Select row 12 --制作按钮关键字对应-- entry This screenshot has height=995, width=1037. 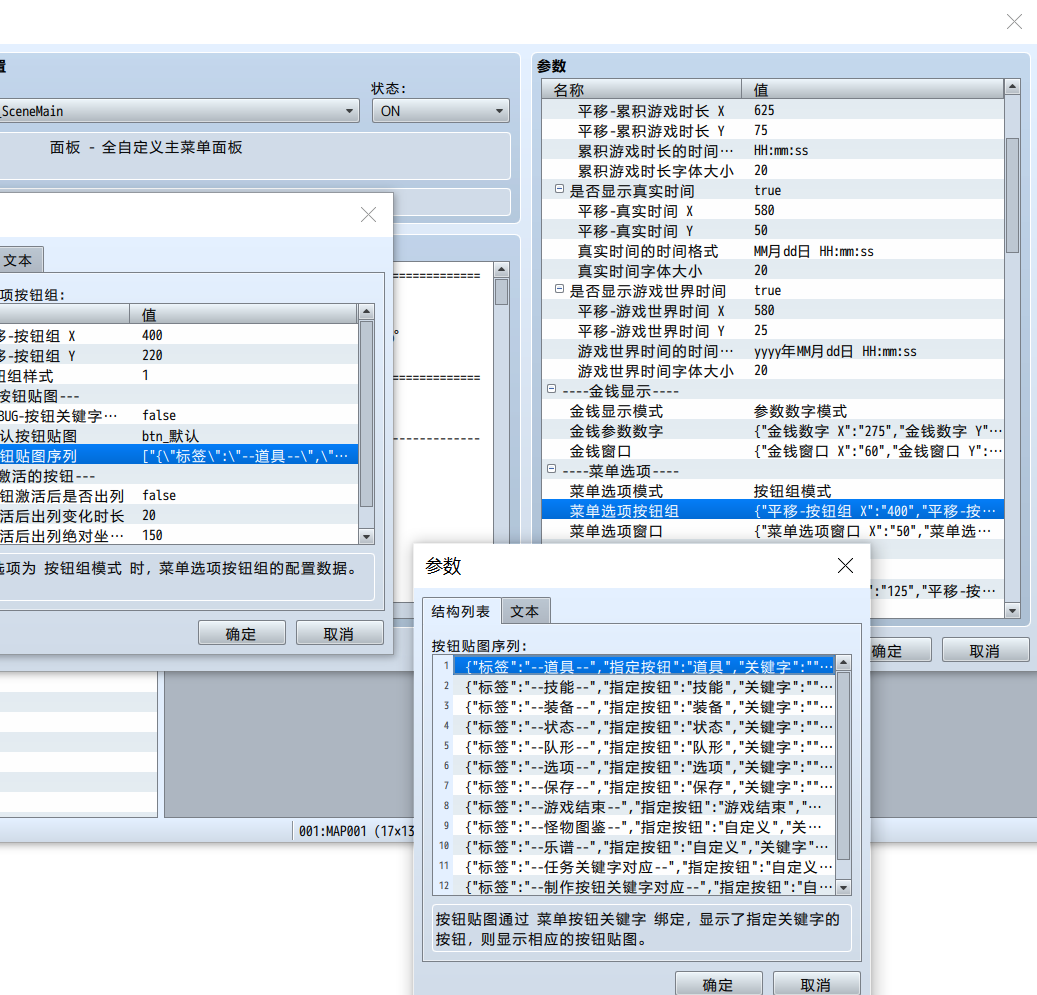643,887
